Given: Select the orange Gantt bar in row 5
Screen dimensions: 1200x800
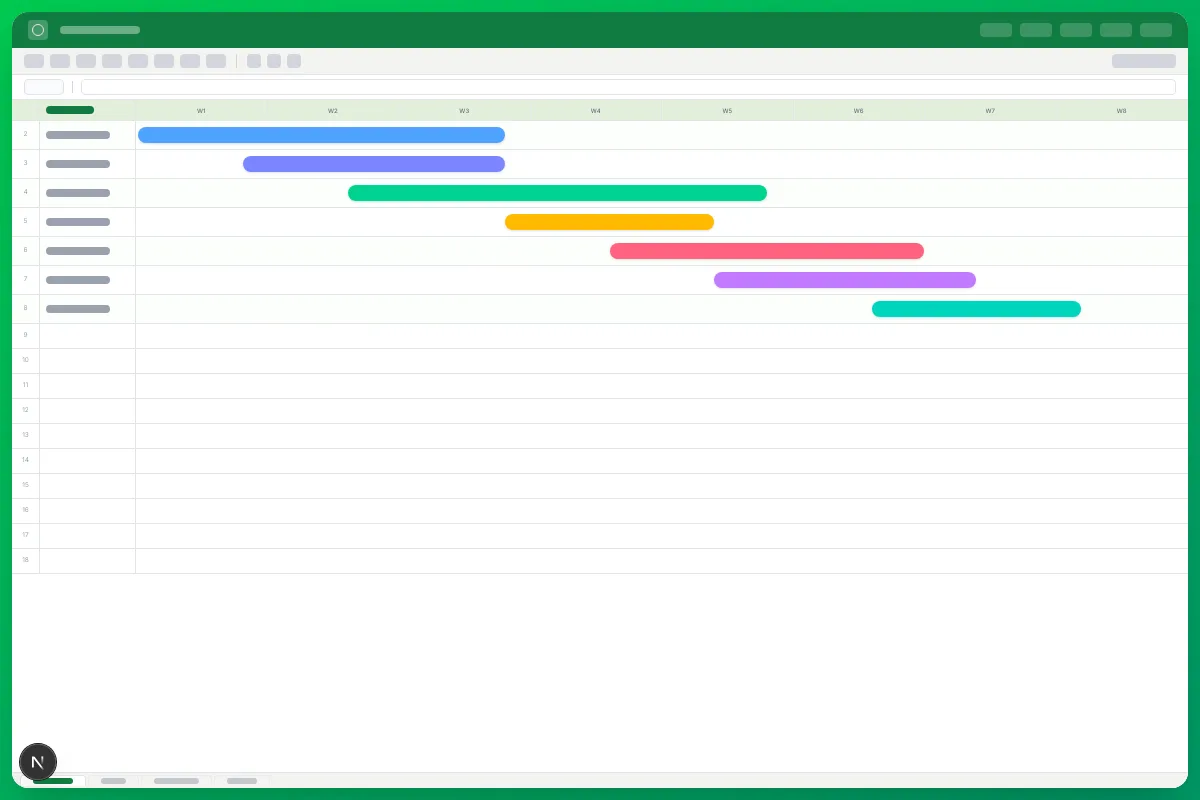Looking at the screenshot, I should click(609, 222).
